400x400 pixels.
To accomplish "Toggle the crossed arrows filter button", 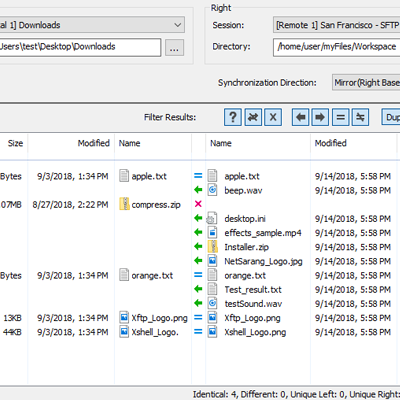I will point(253,117).
